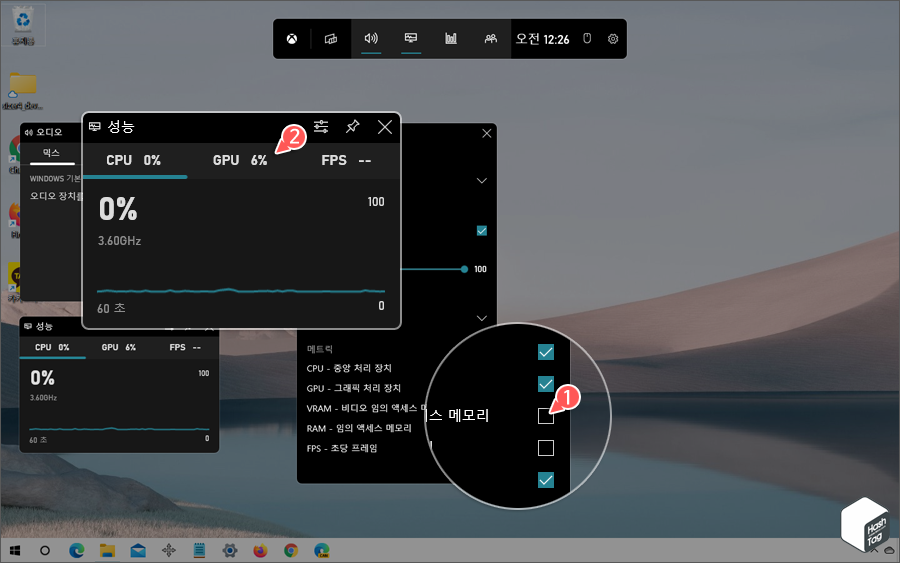Switch to 믹스 tab in audio widget

point(51,153)
